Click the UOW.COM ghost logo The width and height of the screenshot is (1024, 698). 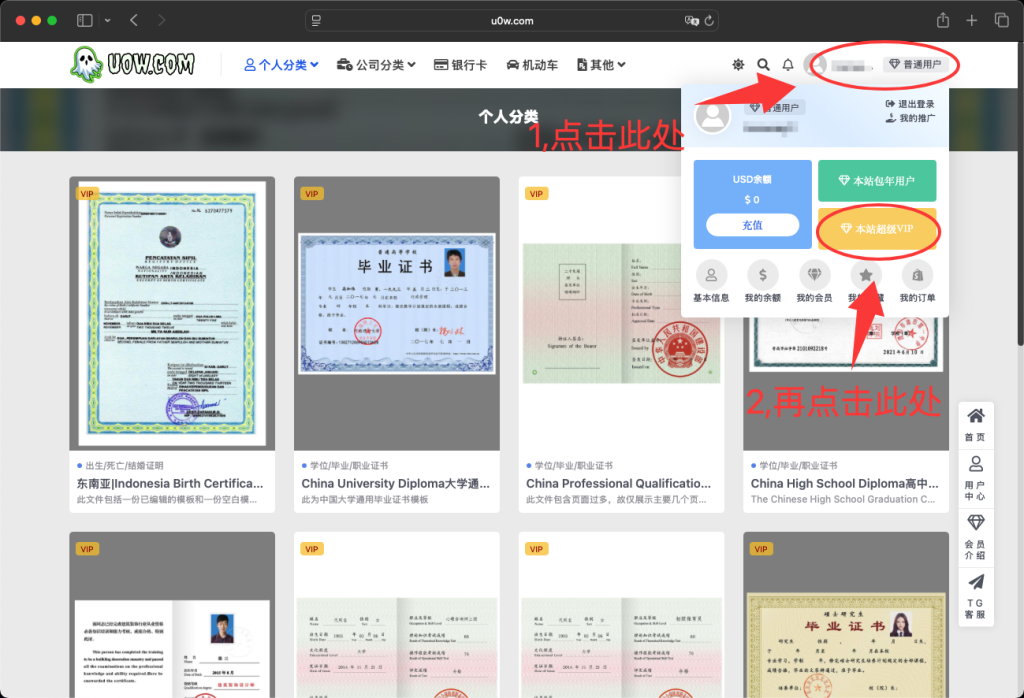point(133,64)
